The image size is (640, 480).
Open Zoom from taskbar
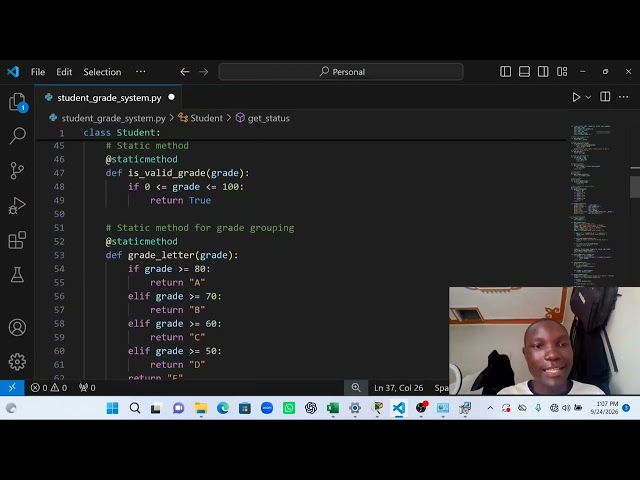(x=267, y=408)
